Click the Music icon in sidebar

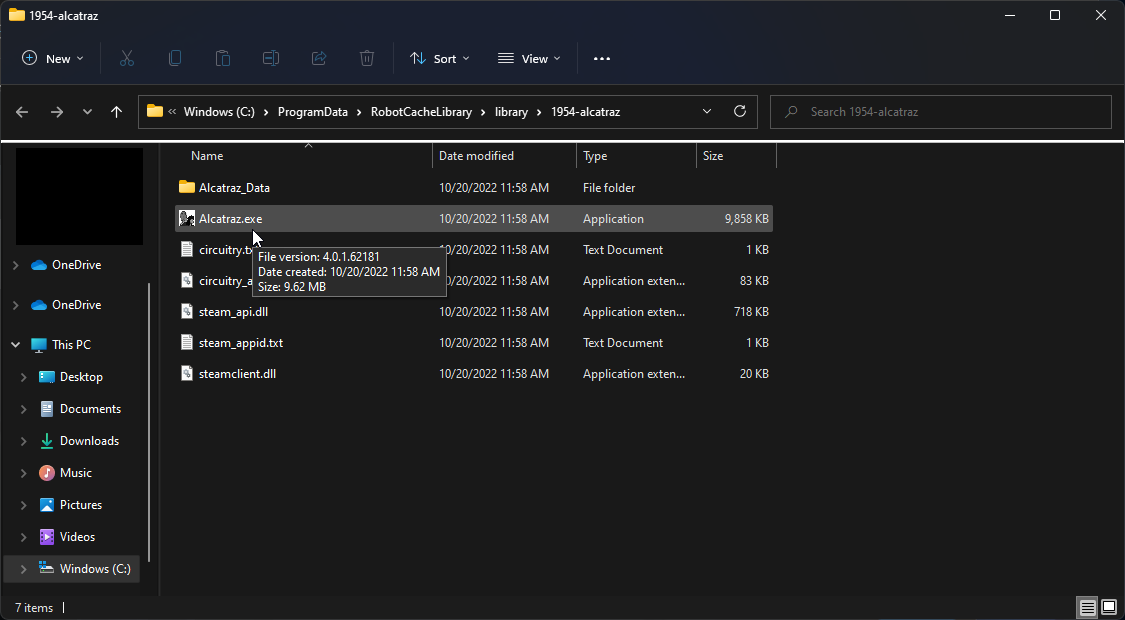(x=47, y=473)
